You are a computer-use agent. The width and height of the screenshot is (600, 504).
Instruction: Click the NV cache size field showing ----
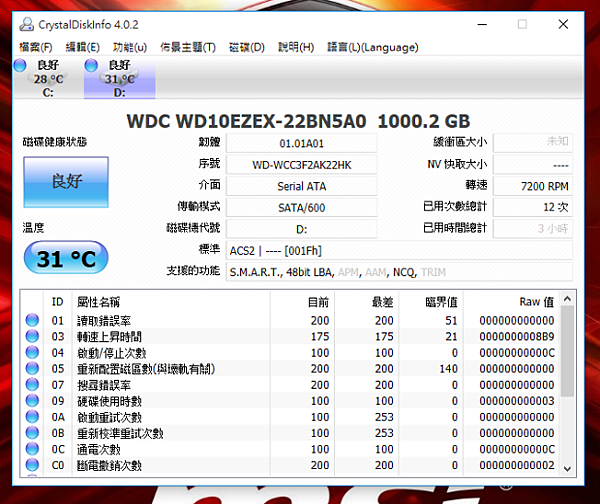pos(533,165)
